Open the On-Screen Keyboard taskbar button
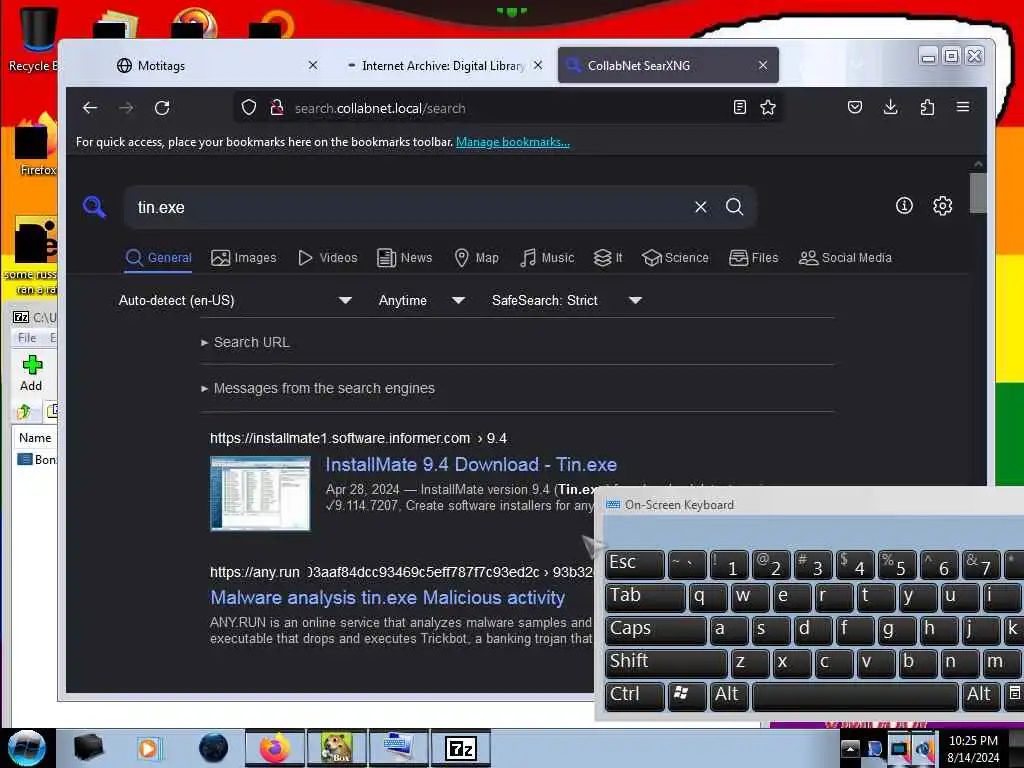 click(x=398, y=748)
